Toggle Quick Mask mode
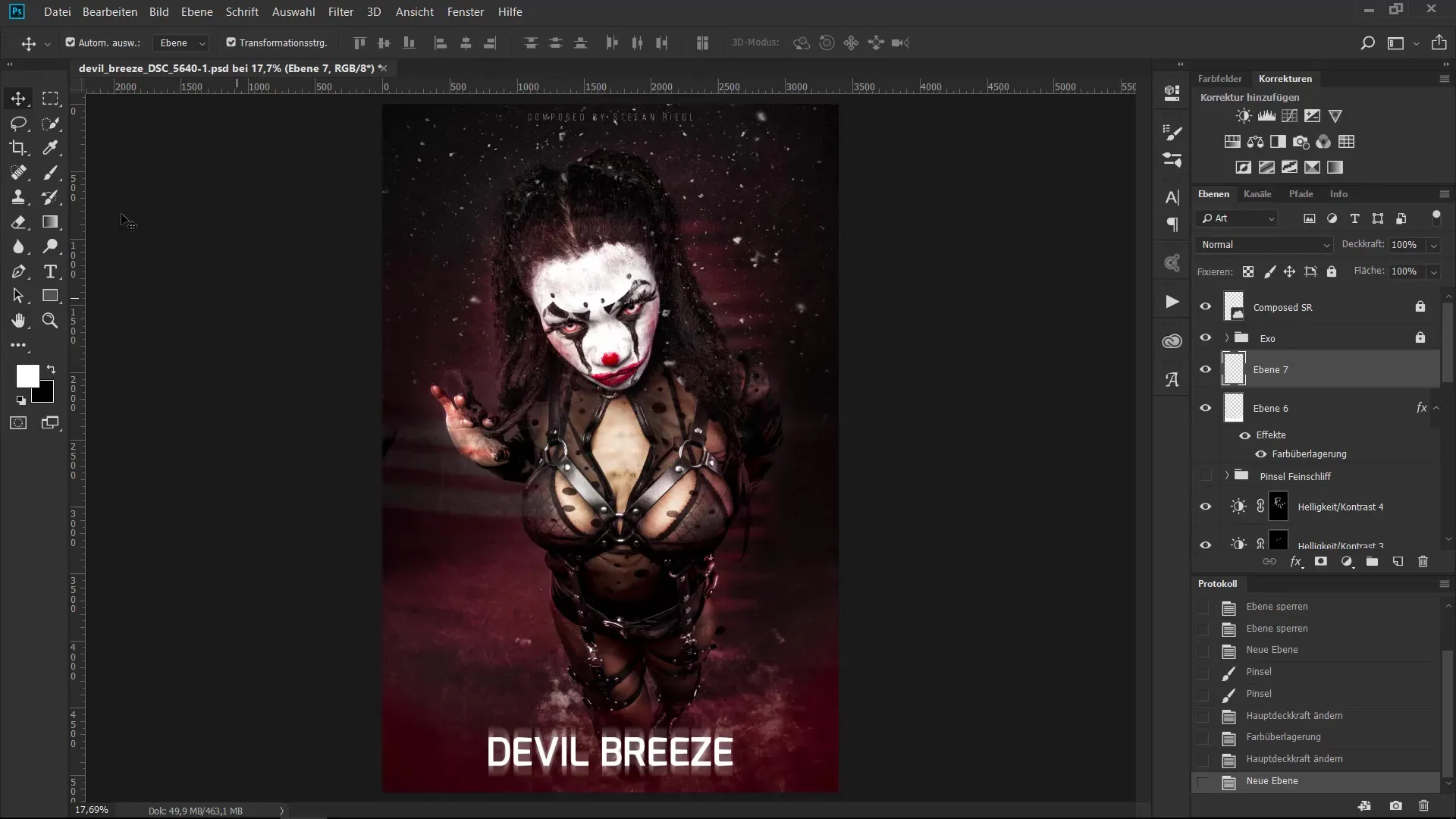 click(18, 423)
